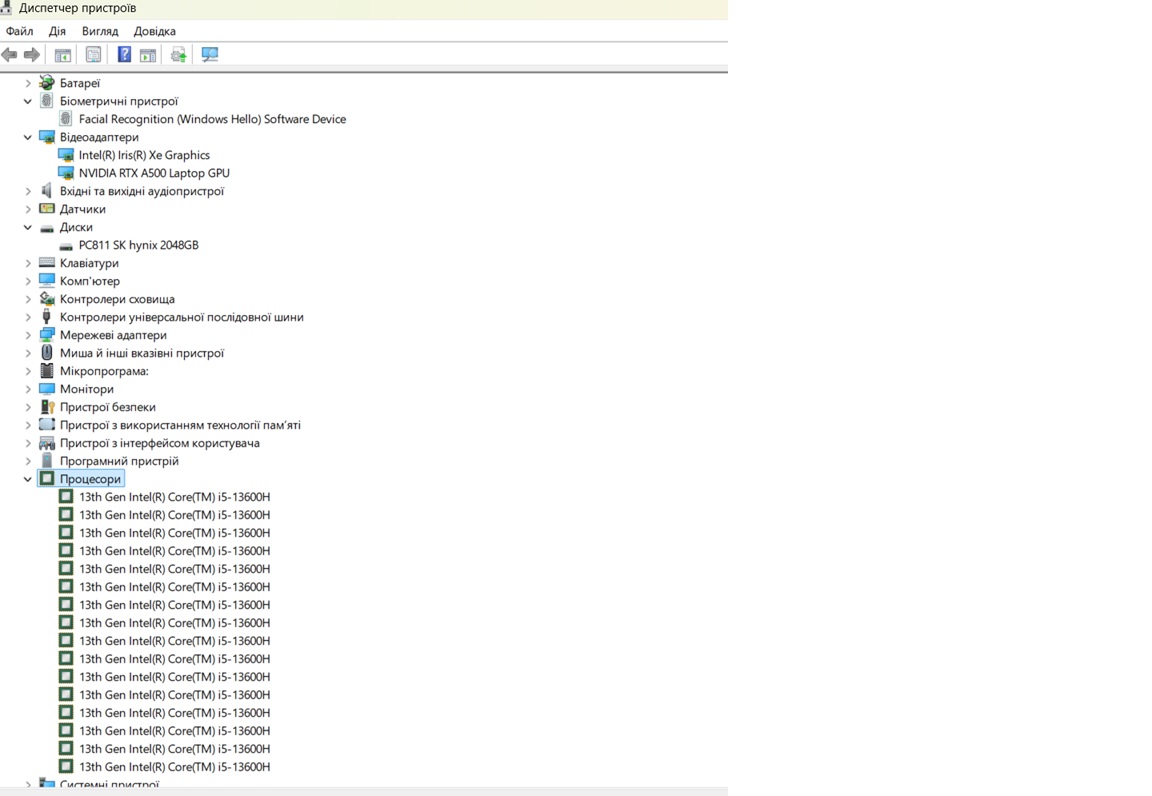Click the Facial Recognition device icon

(x=66, y=118)
